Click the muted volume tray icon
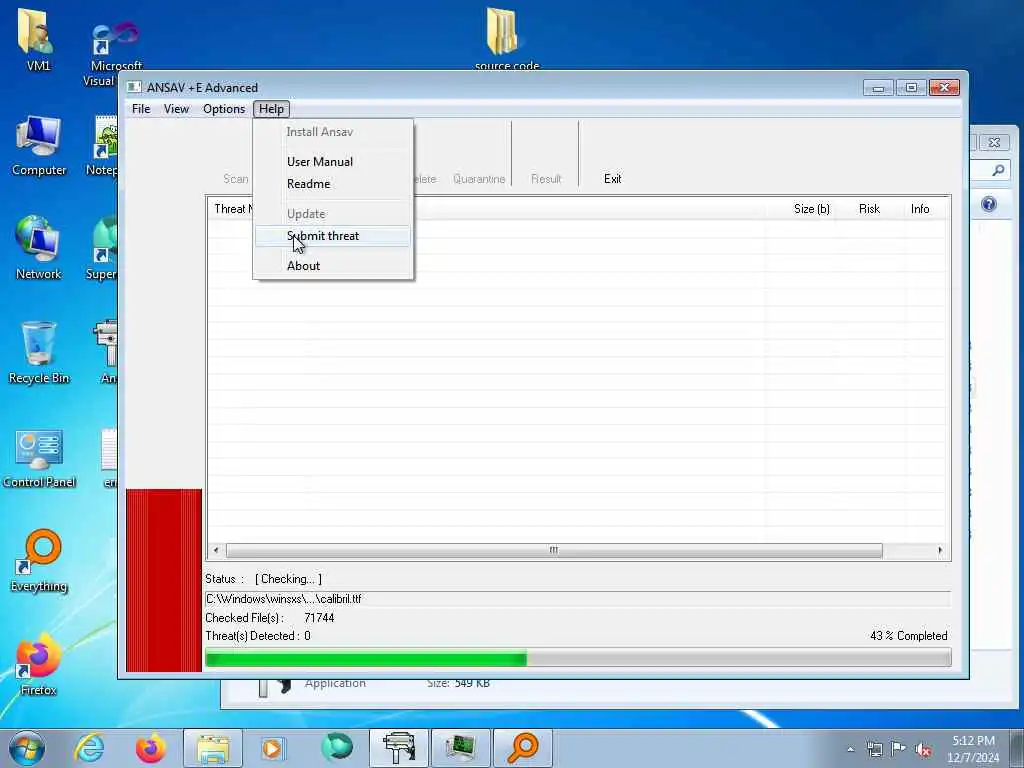The width and height of the screenshot is (1024, 768). (x=923, y=750)
